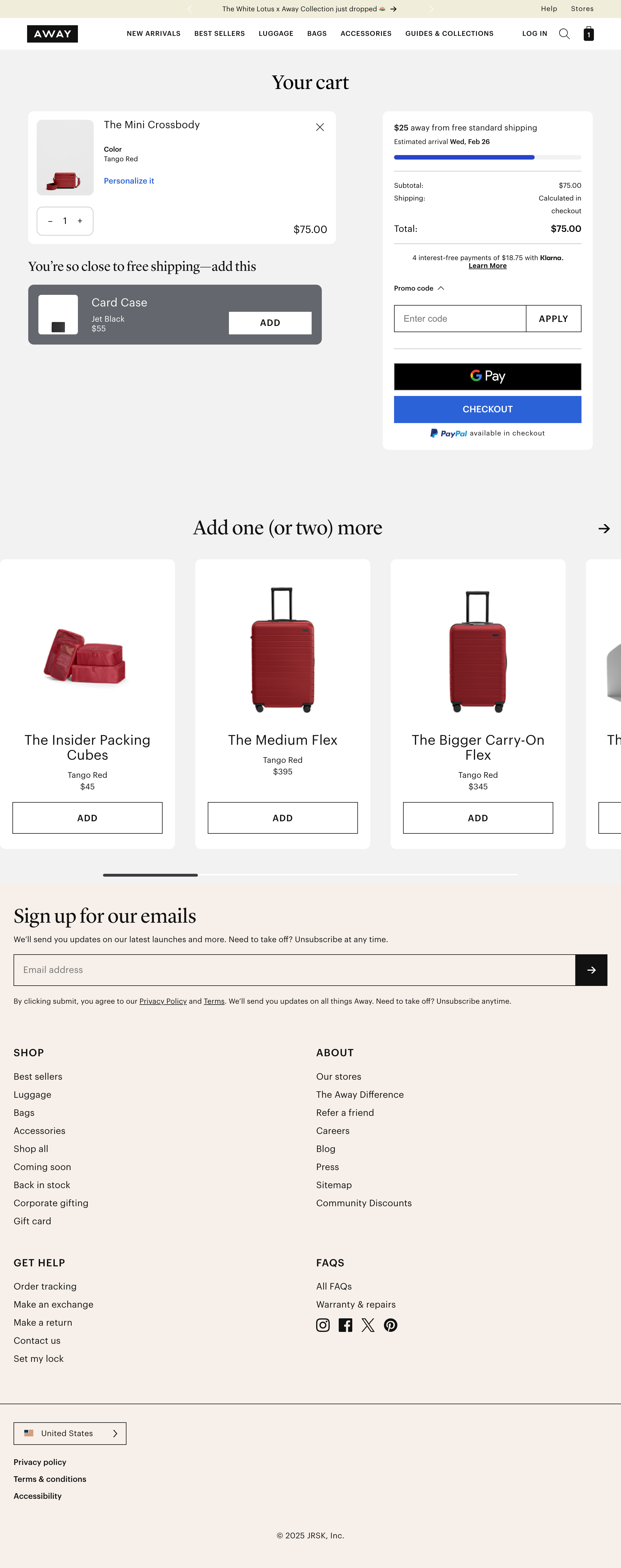Increase Mini Crossbody quantity with plus
Screen dimensions: 621x1568
[x=80, y=221]
